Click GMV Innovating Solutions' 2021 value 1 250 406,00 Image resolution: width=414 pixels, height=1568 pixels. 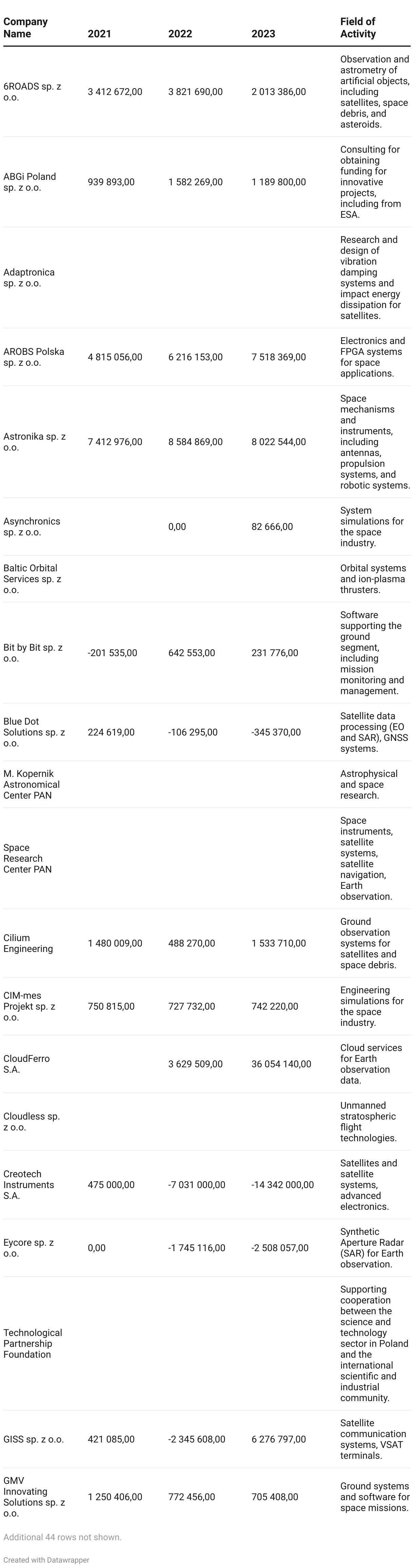point(115,1497)
